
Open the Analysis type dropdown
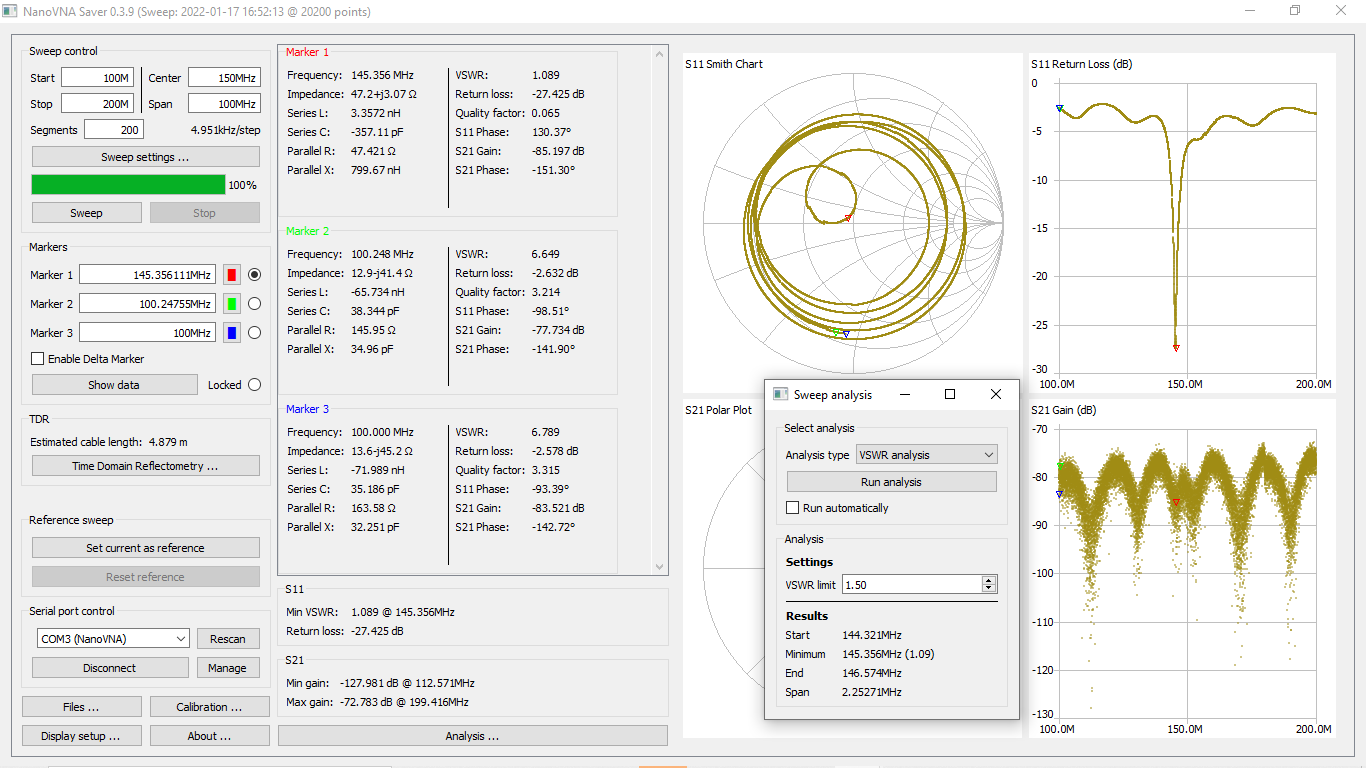(x=926, y=455)
